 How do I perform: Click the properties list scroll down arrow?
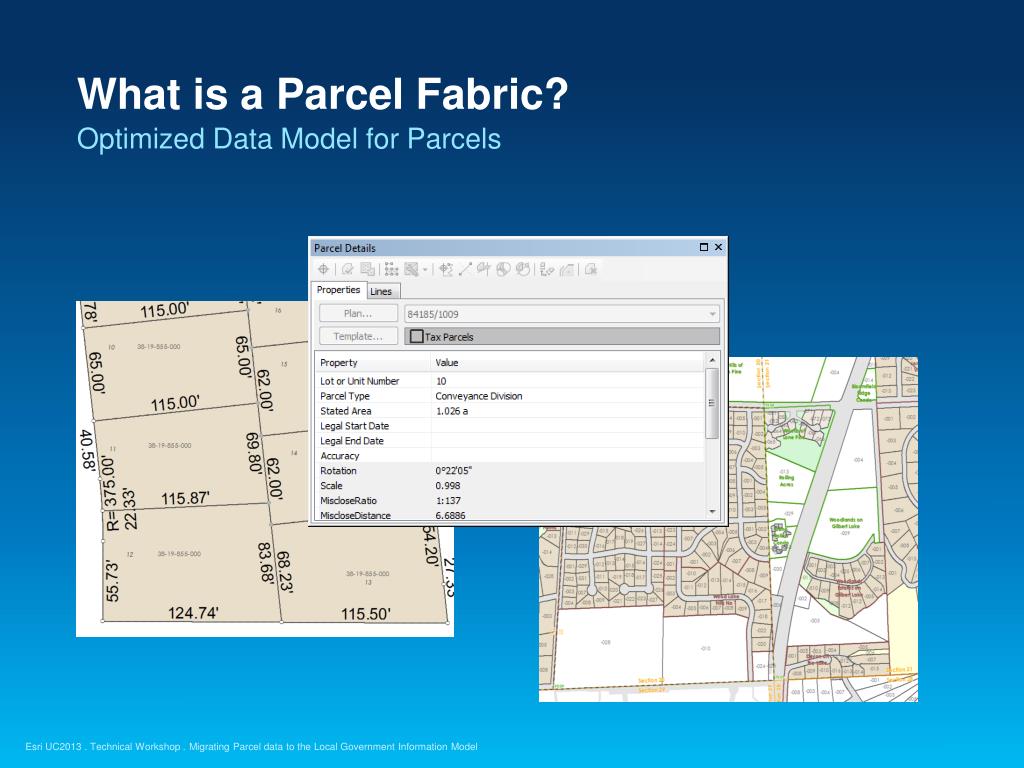pos(712,513)
